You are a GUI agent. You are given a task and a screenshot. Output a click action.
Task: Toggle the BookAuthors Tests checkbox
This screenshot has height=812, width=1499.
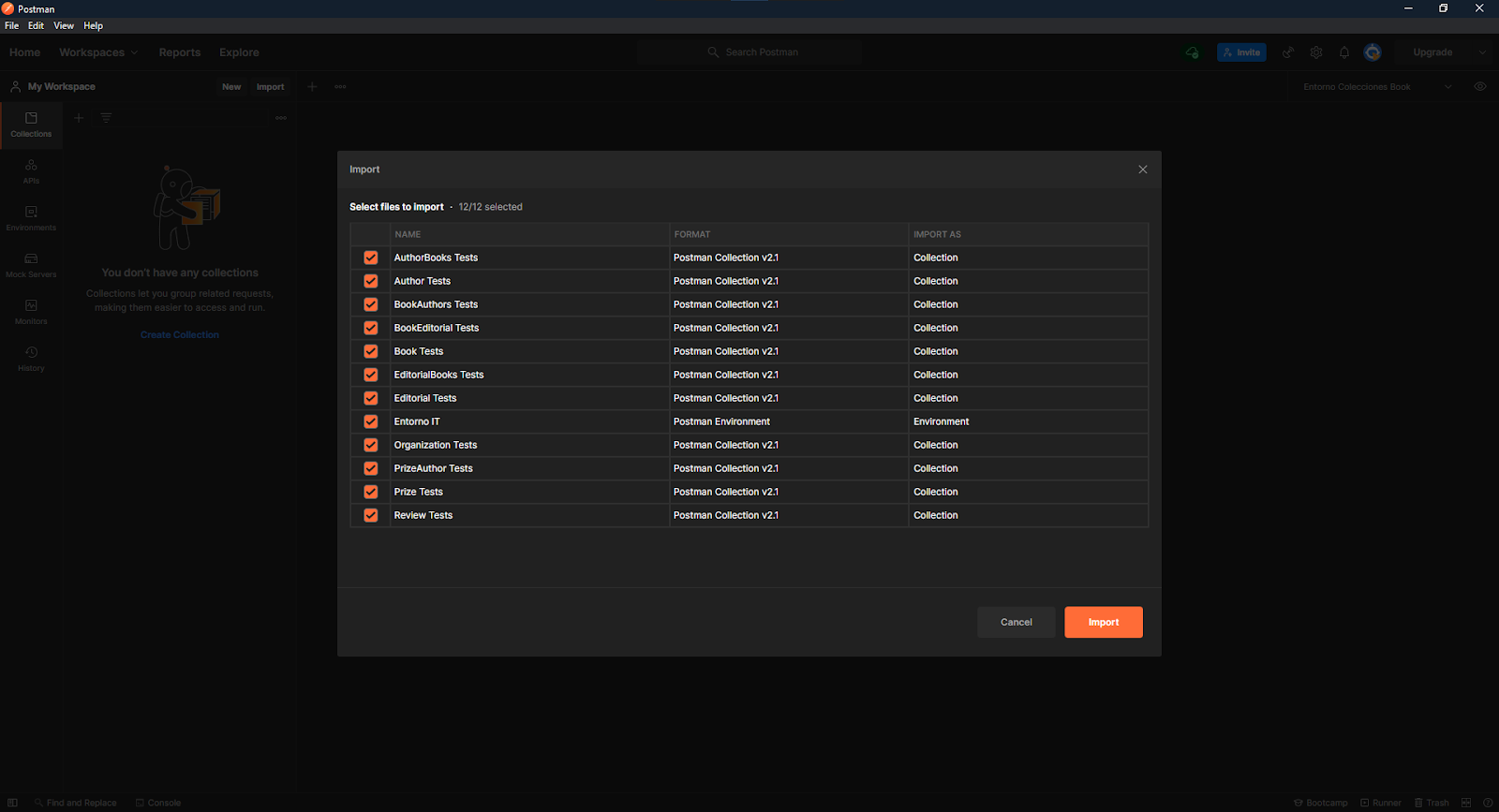(371, 304)
